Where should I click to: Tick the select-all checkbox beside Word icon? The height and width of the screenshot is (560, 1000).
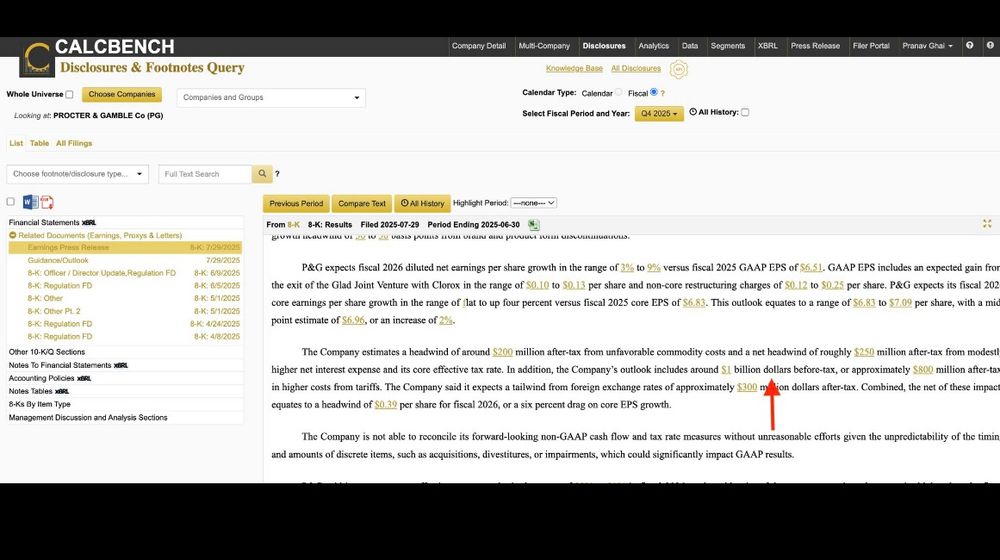(10, 202)
